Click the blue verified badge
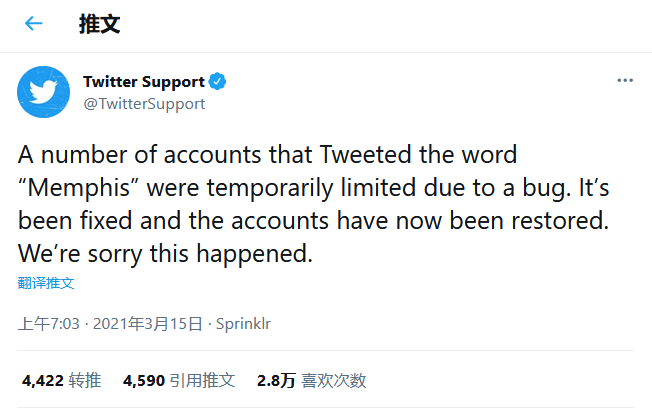 pos(218,82)
